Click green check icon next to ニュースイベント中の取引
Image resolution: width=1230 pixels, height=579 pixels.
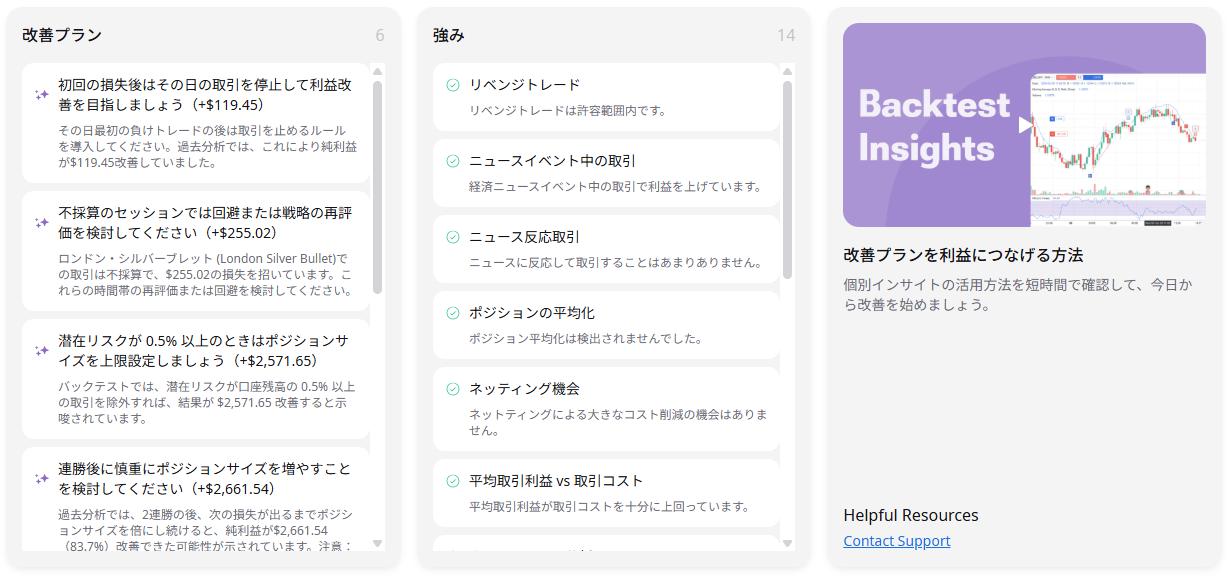(x=452, y=161)
